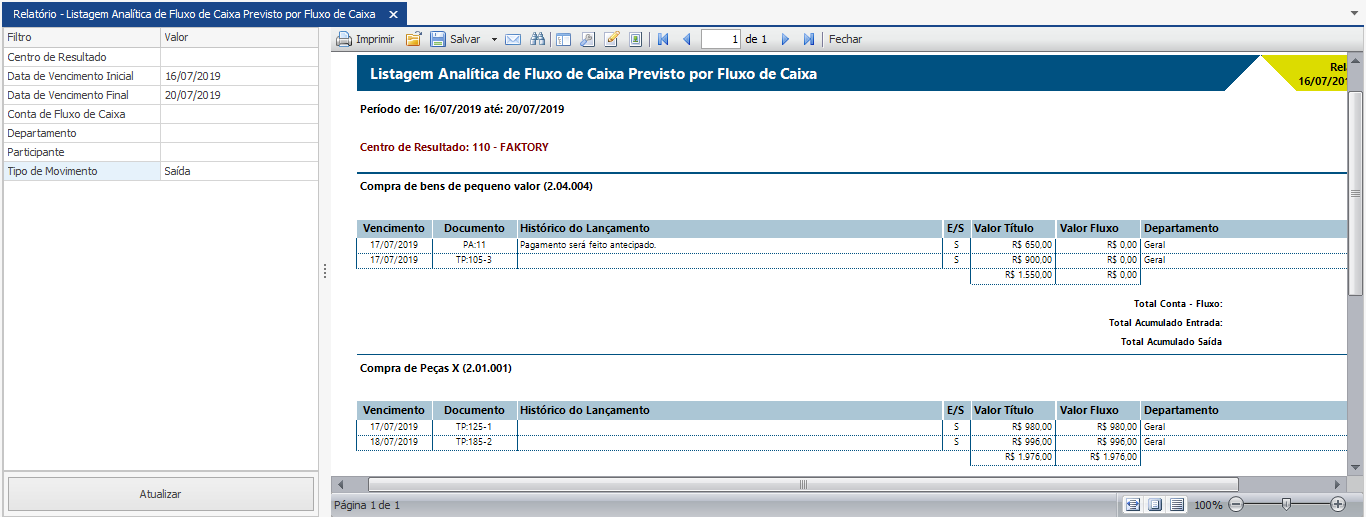Viewport: 1366px width, 517px height.
Task: Click Fechar to close the report
Action: click(845, 40)
